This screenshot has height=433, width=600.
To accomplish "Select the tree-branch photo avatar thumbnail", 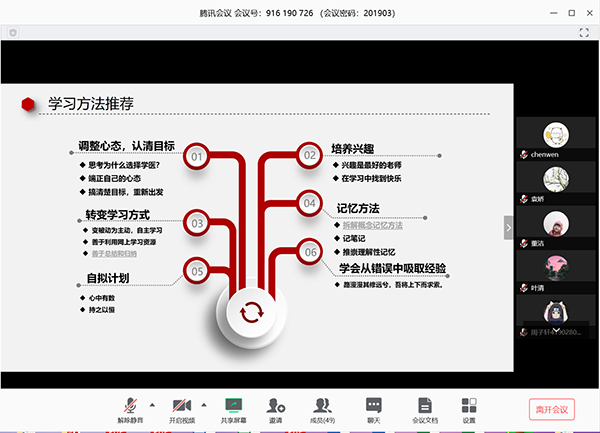I will 556,179.
